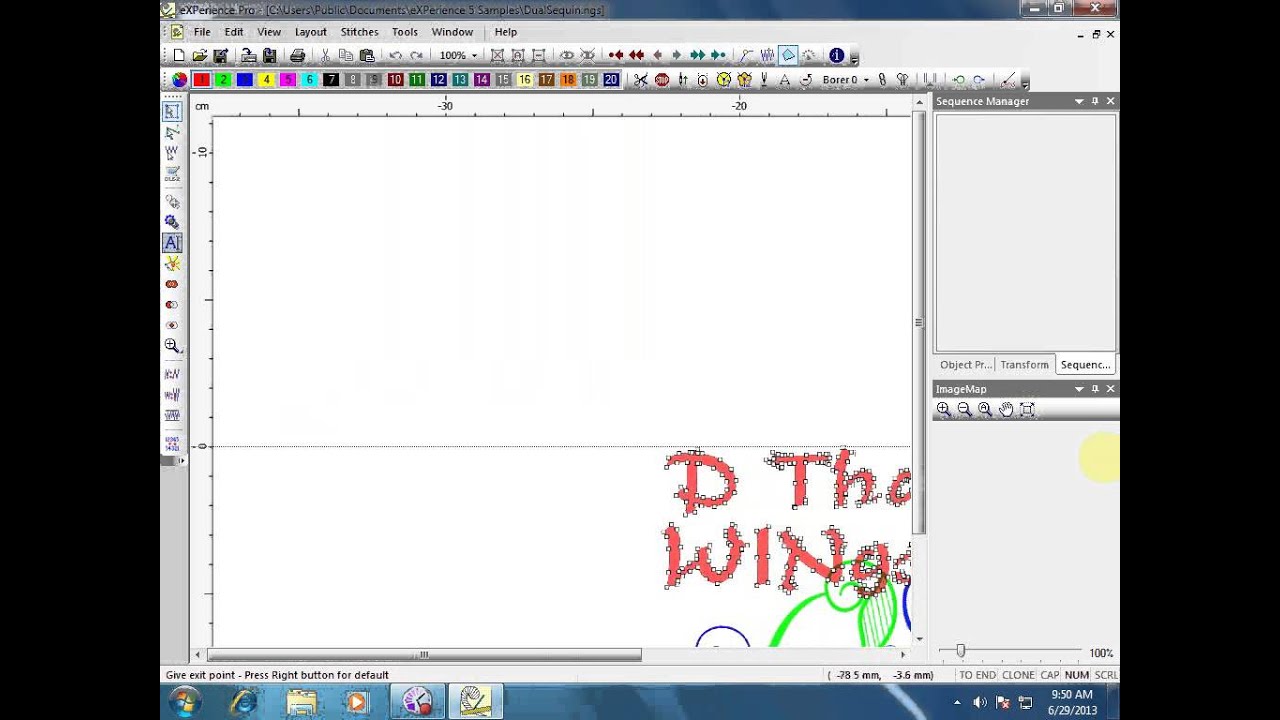Select orange color swatch 18

tap(568, 80)
